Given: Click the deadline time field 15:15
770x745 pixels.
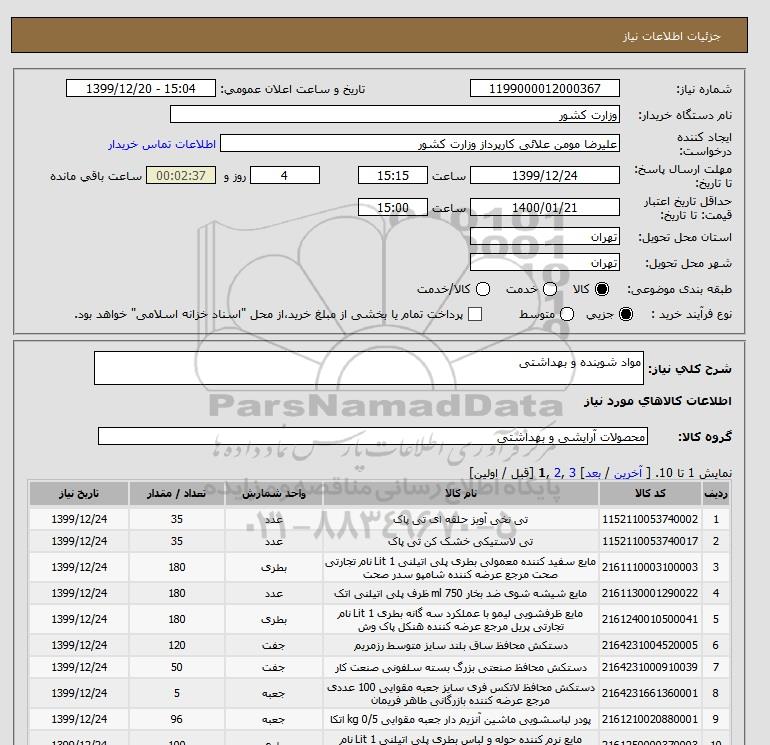Looking at the screenshot, I should click(x=393, y=175).
